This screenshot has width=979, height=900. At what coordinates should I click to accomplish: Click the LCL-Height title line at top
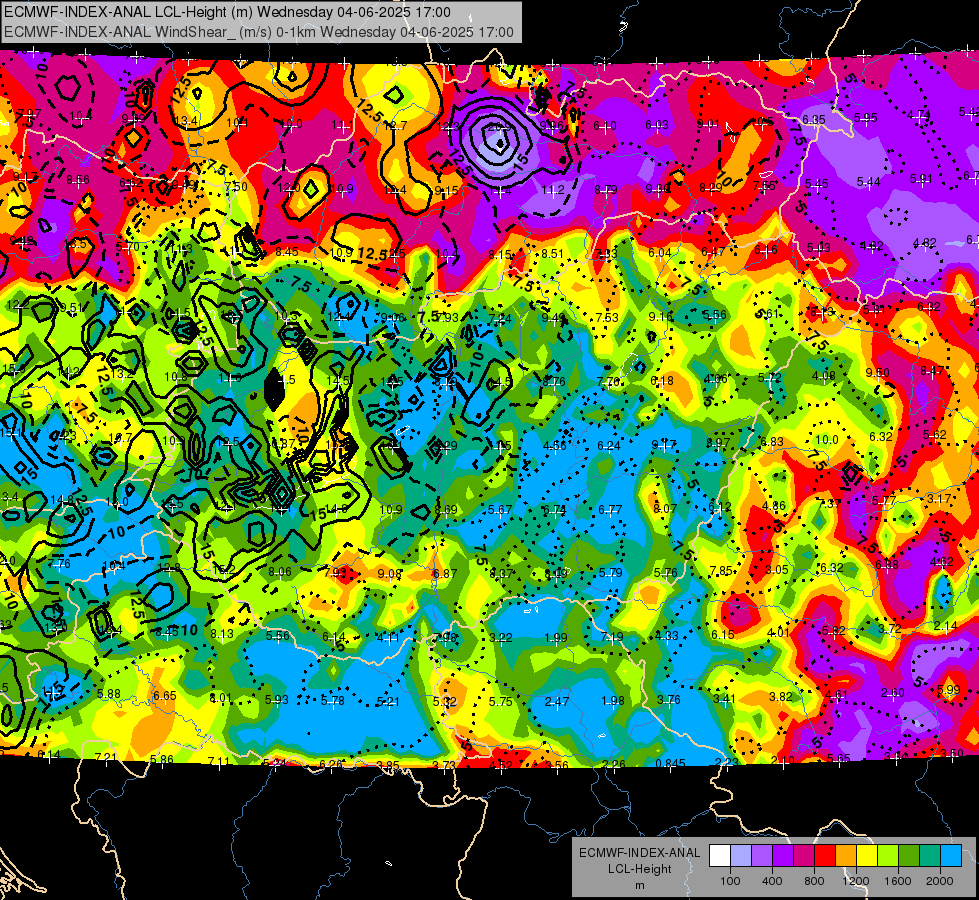click(x=227, y=12)
